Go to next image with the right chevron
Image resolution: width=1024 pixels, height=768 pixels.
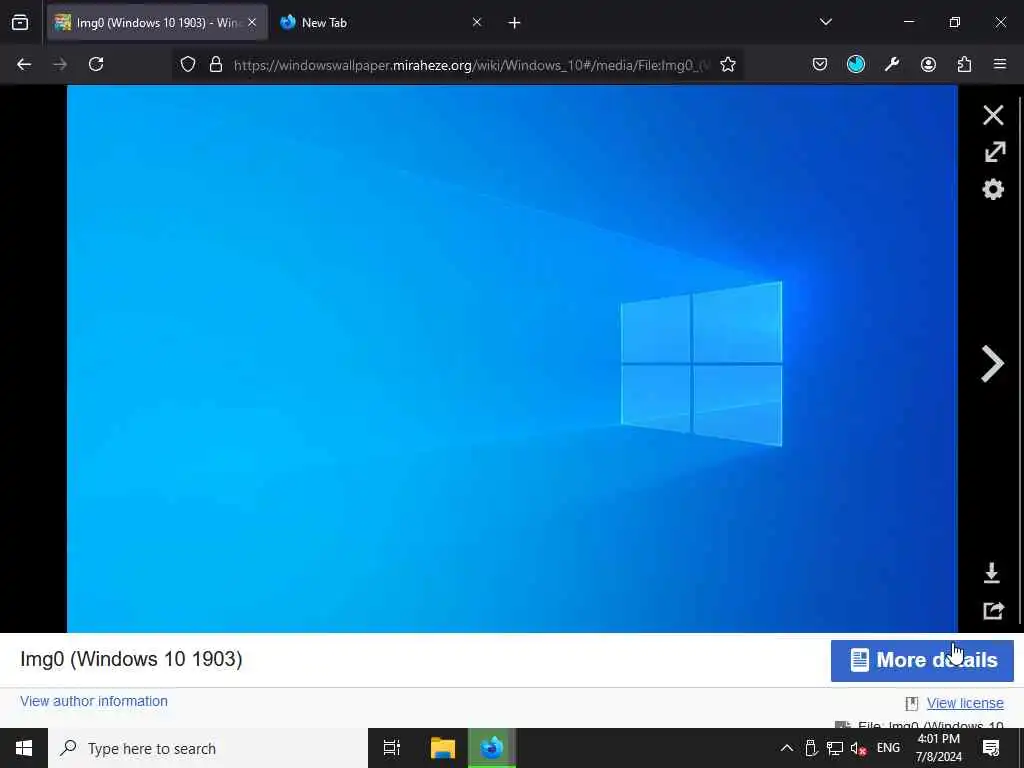pos(992,364)
